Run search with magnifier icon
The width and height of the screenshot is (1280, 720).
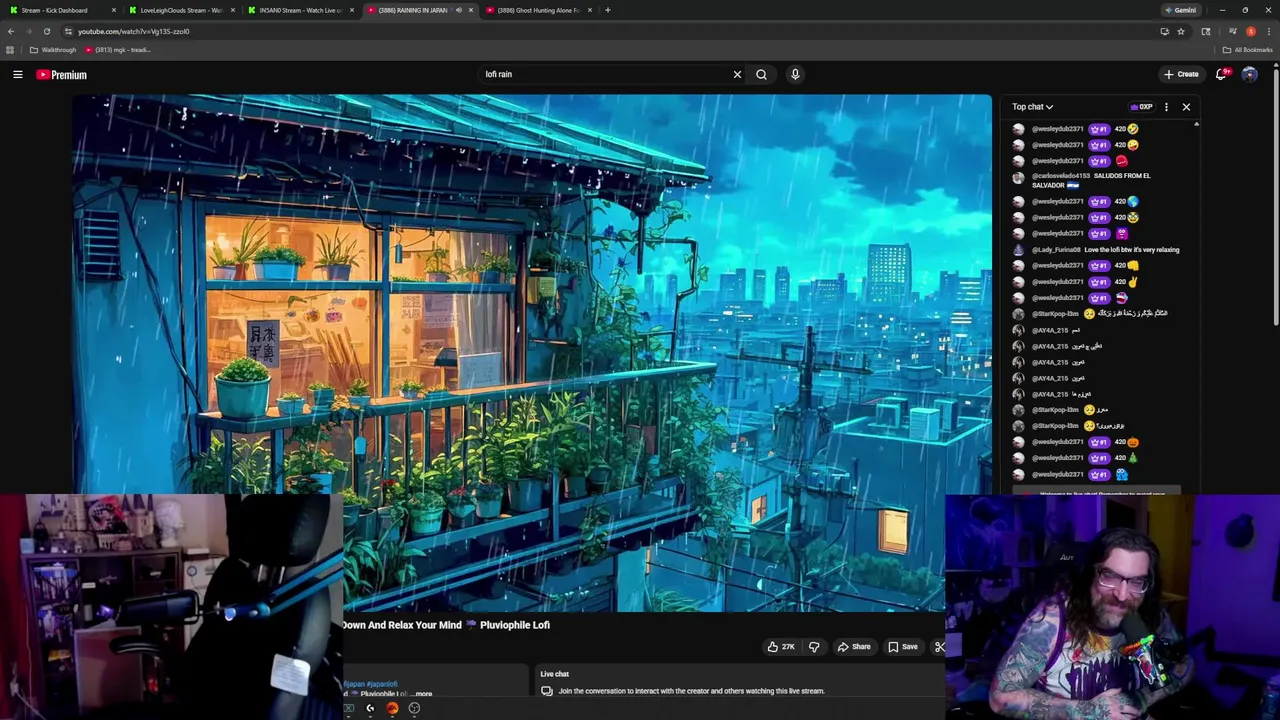761,74
